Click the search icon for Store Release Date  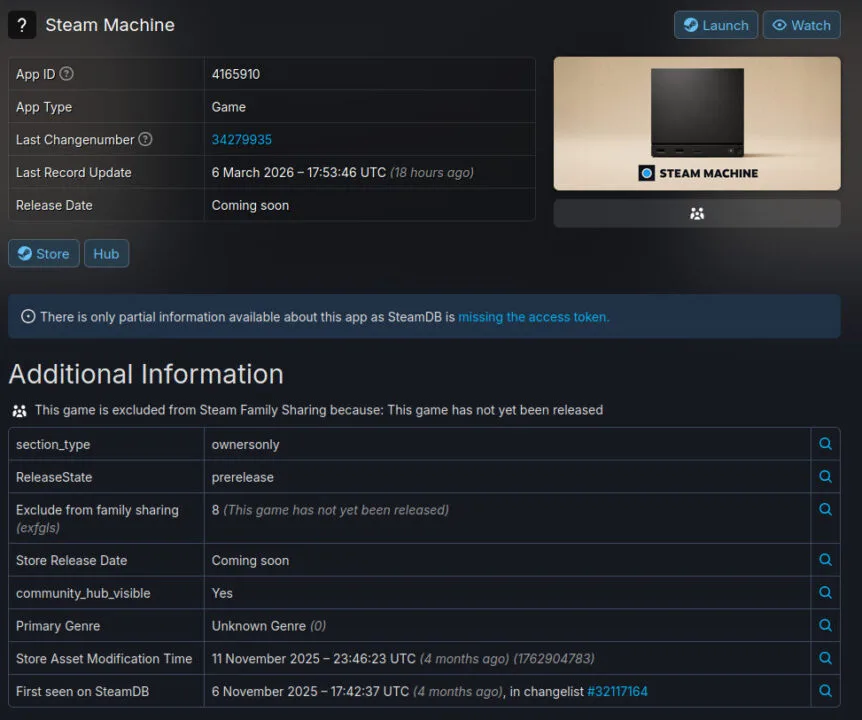(x=826, y=560)
